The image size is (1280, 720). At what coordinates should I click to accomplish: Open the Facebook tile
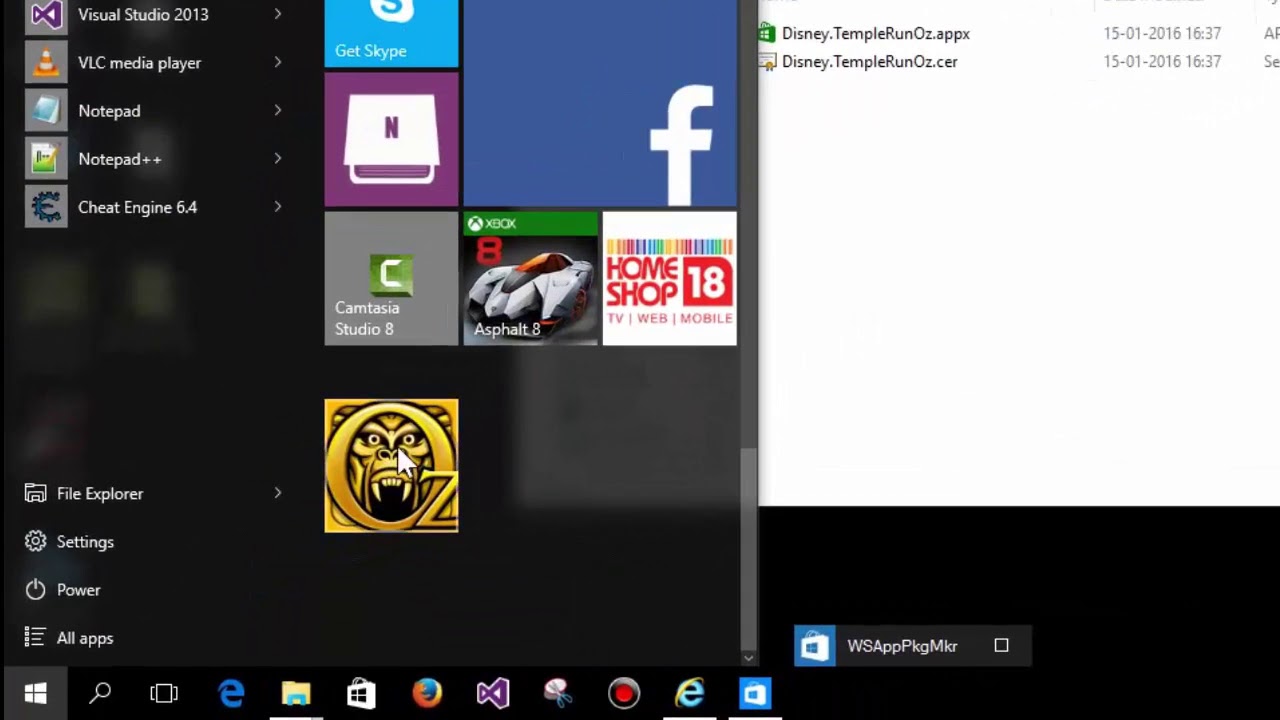point(600,103)
